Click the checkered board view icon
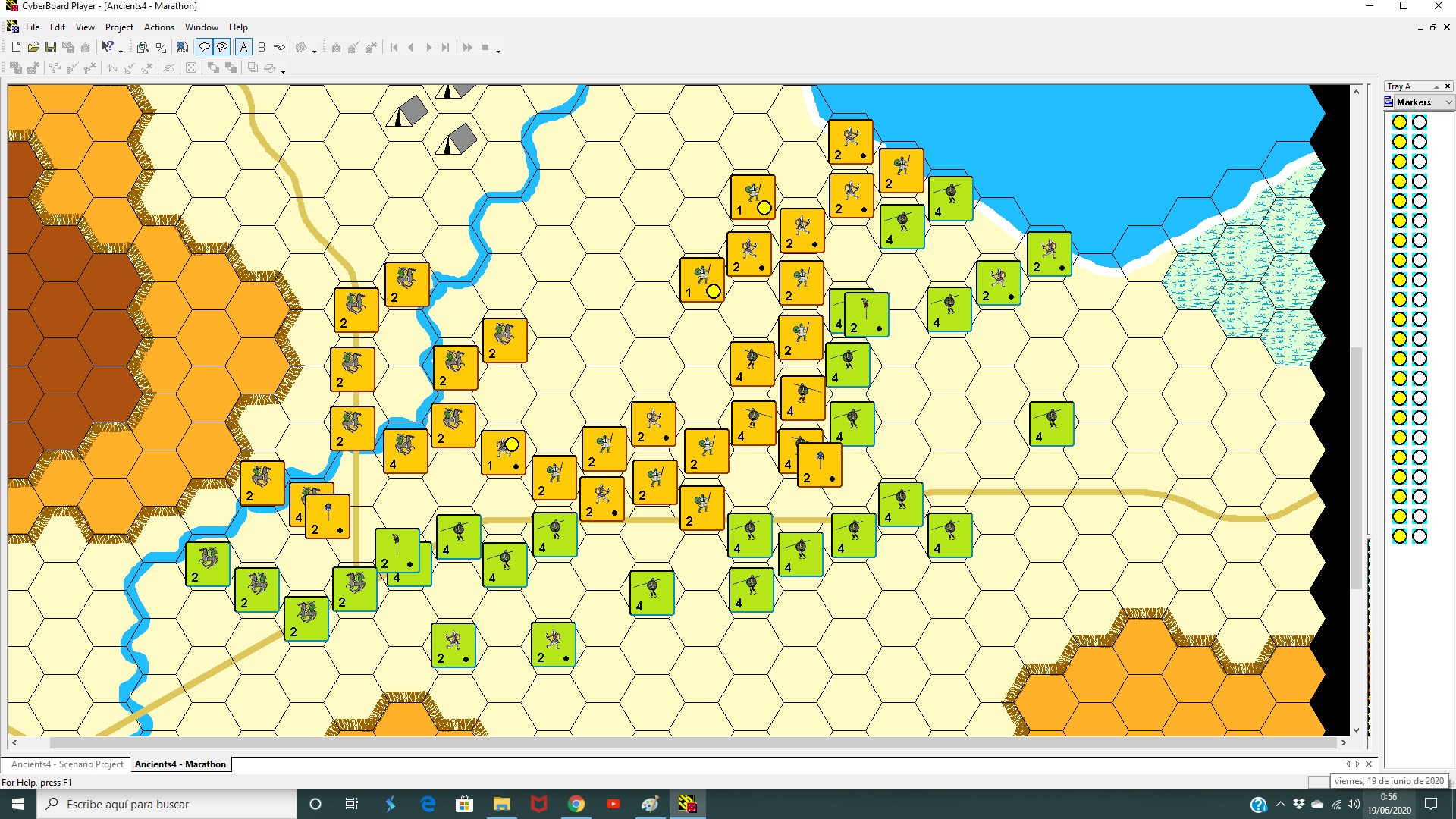 click(182, 47)
